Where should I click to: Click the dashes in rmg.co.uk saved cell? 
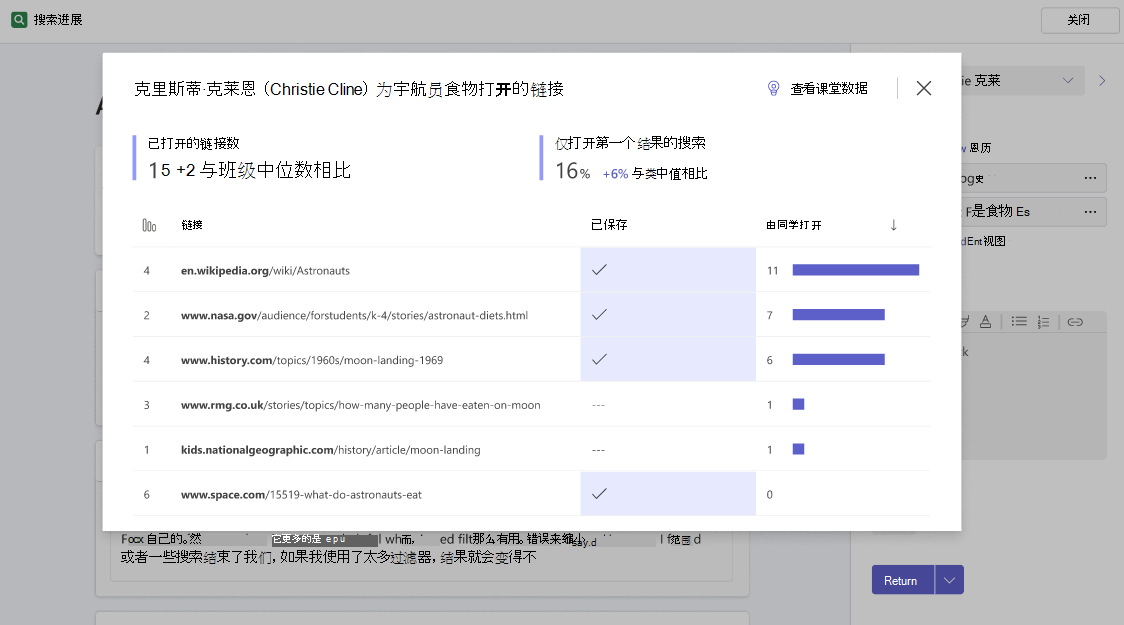tap(599, 406)
